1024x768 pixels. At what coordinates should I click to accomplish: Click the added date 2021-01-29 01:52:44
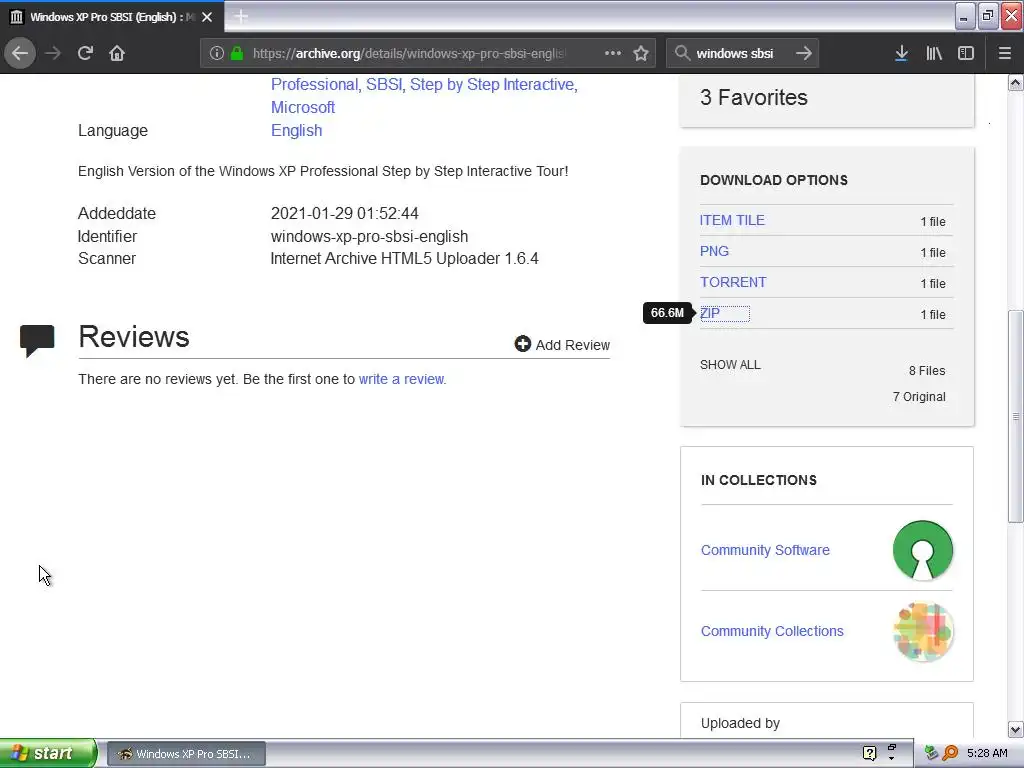pyautogui.click(x=344, y=213)
